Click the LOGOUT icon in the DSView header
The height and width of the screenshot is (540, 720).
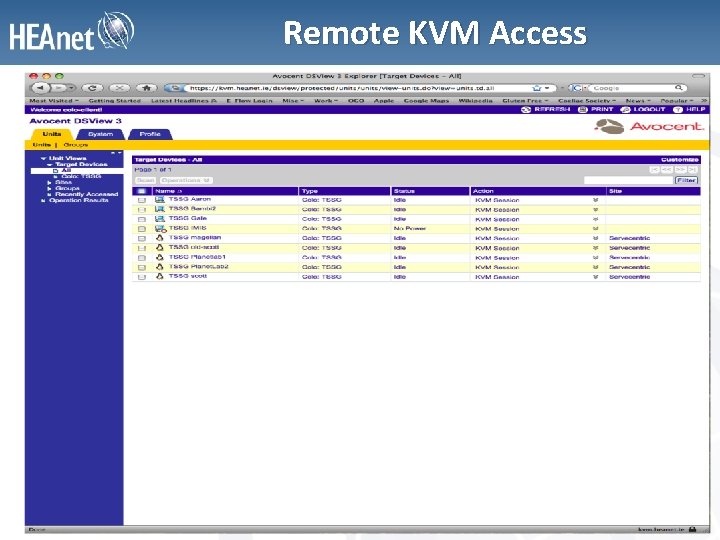point(625,109)
